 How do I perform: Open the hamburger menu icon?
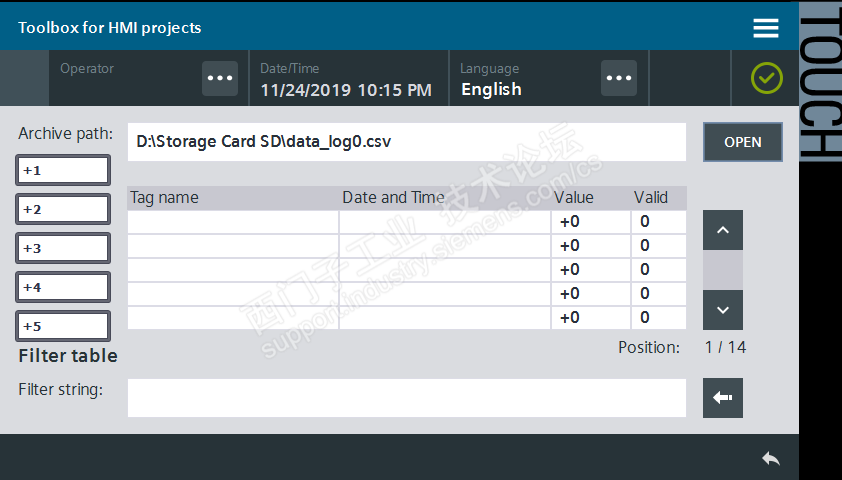pos(766,28)
